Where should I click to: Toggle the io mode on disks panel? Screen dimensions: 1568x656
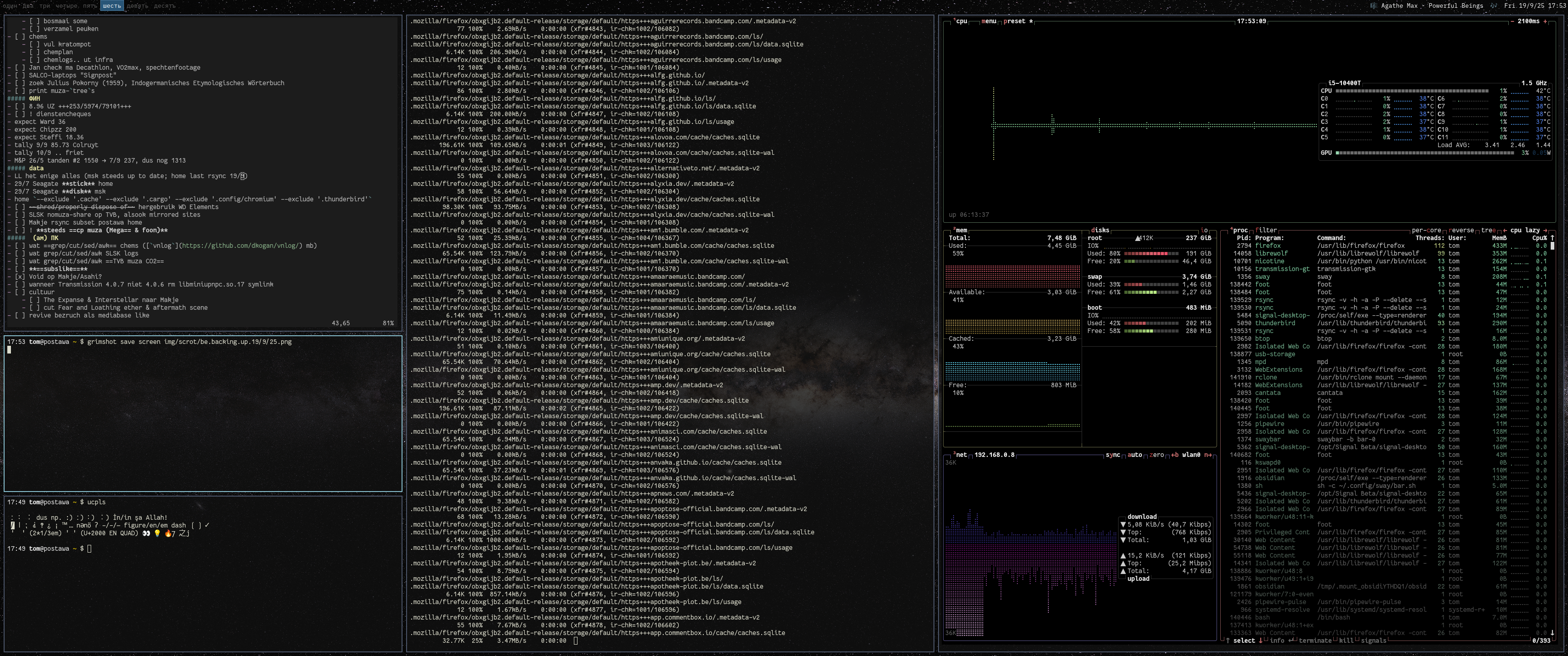[1204, 231]
